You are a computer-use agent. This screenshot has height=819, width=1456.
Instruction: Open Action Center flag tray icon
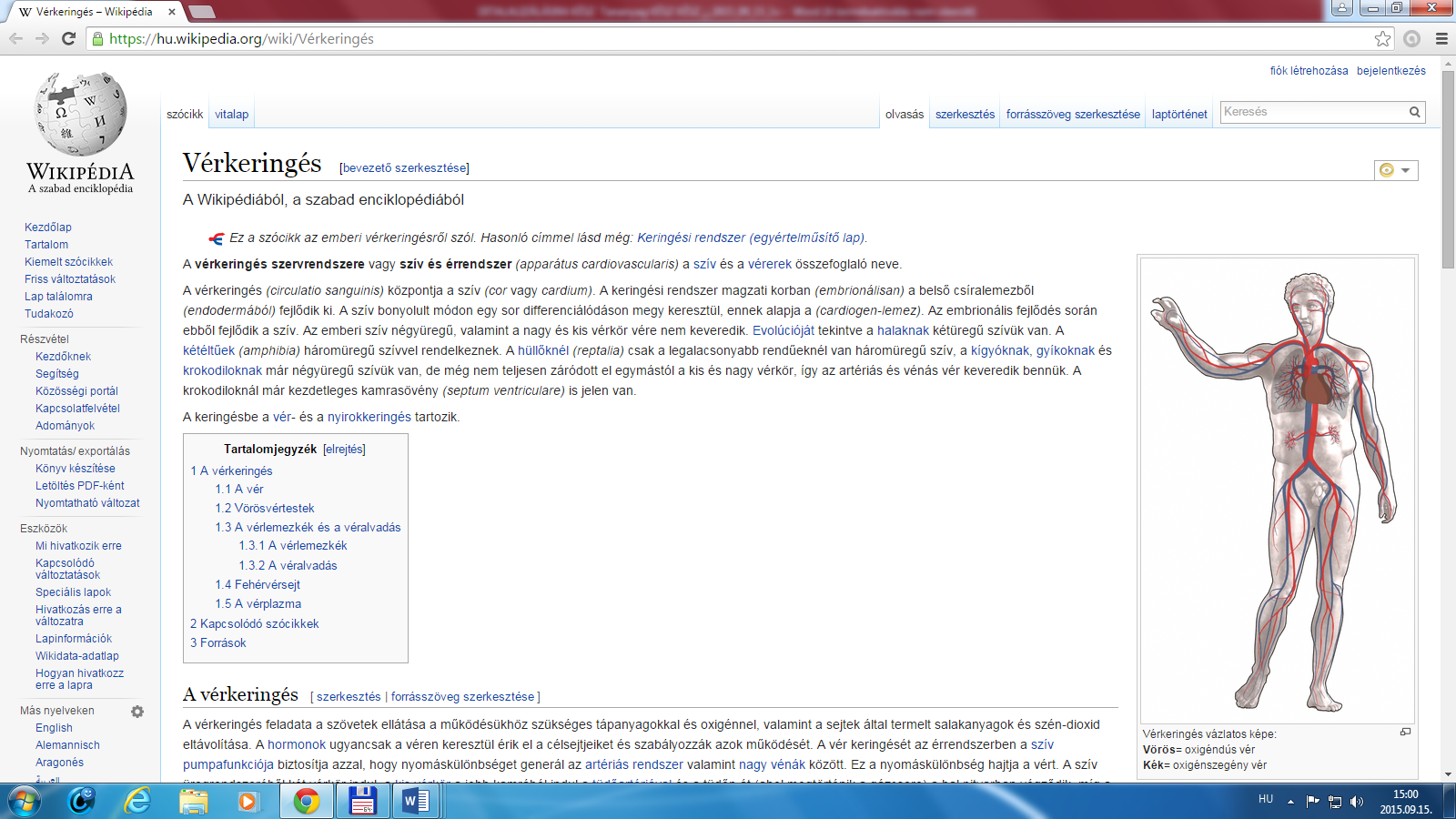(x=1312, y=802)
